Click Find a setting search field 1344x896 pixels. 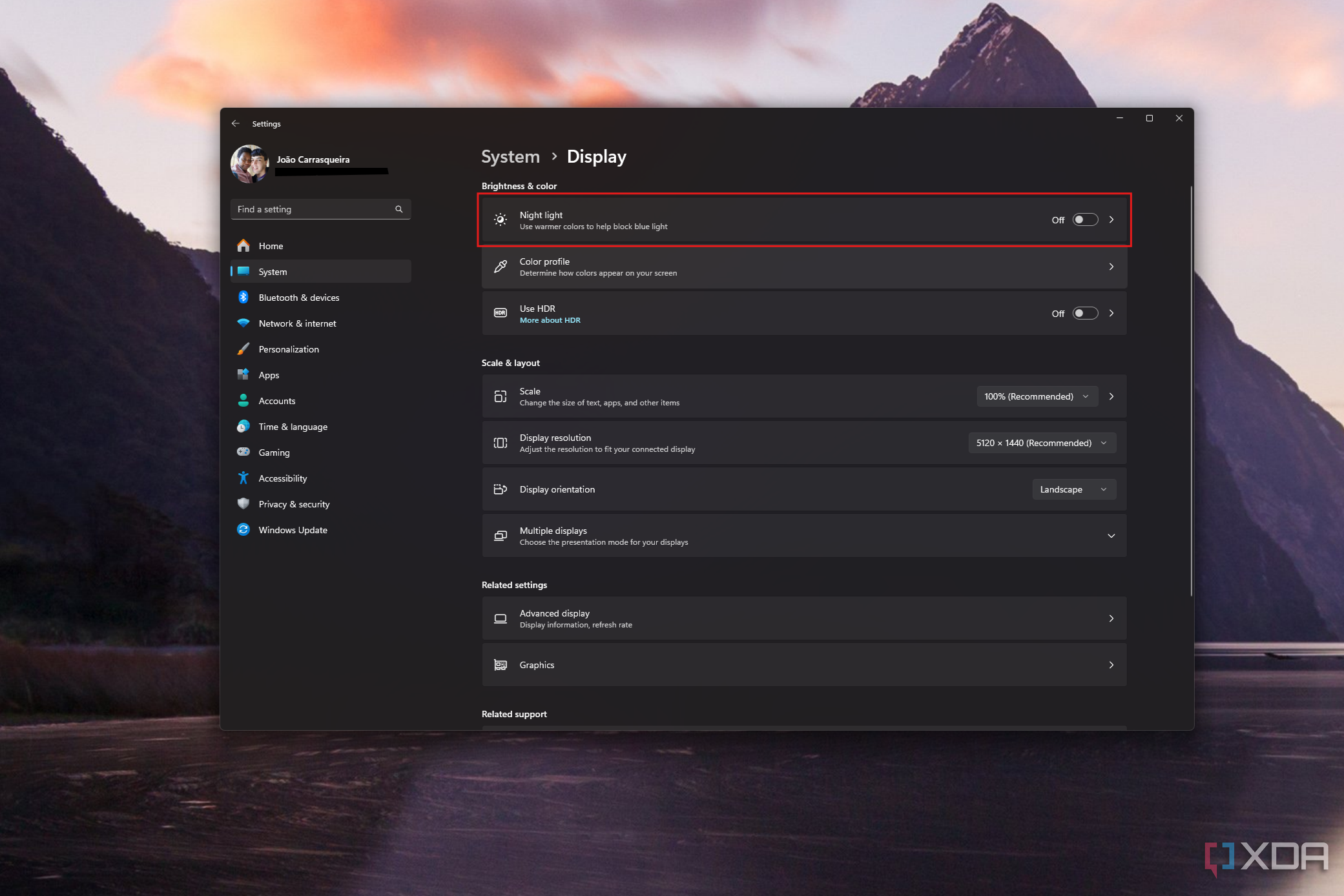318,209
